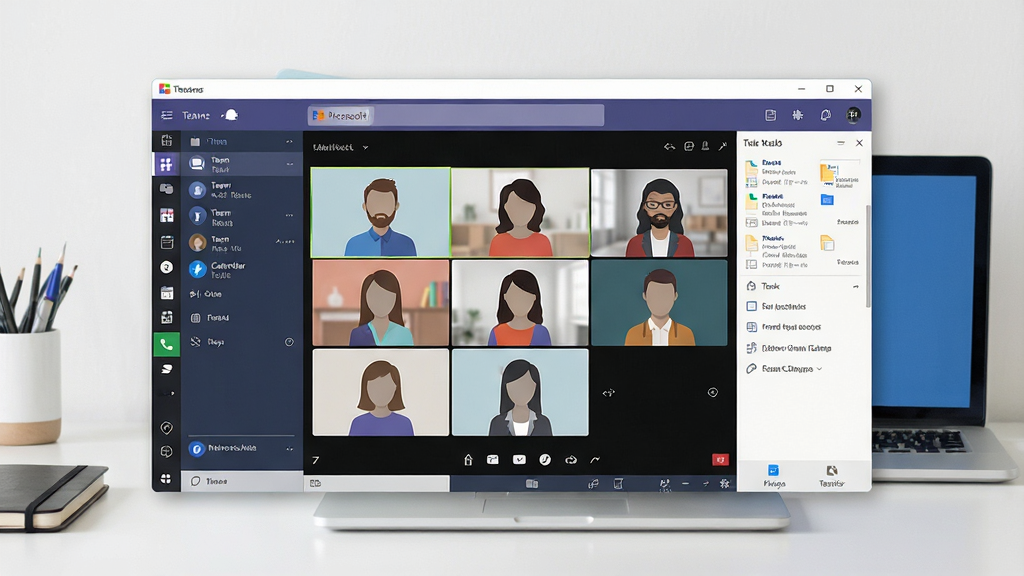
Task: Switch to the right tab at panel bottom
Action: coord(831,476)
